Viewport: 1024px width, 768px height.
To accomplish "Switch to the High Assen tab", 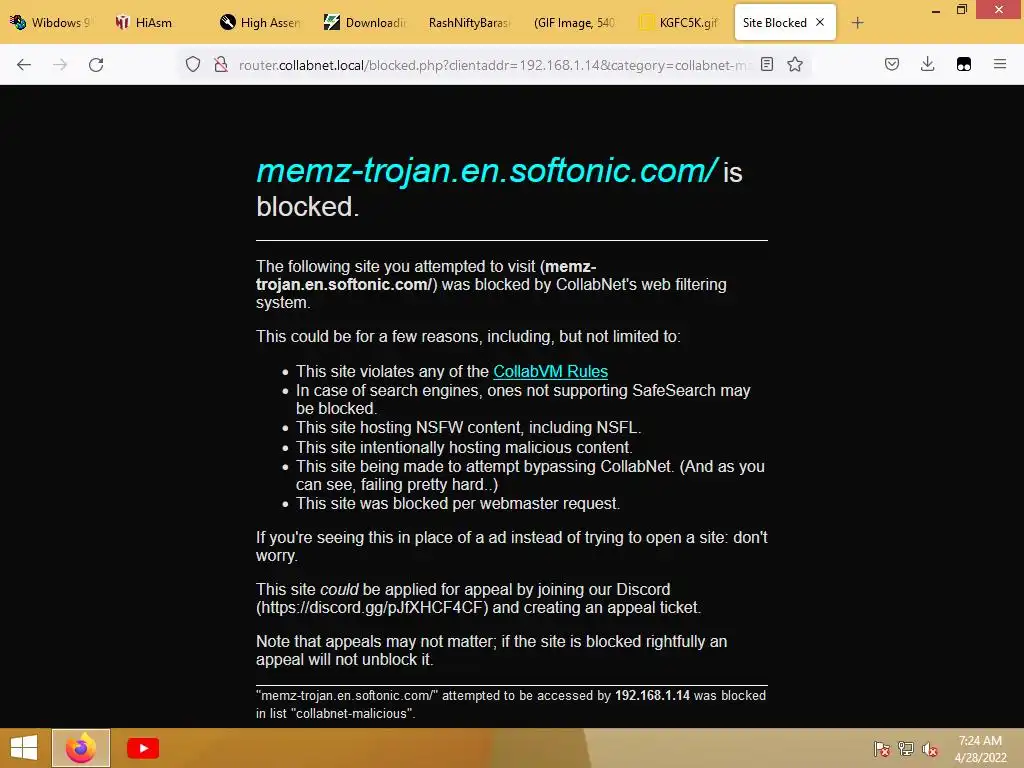I will click(261, 23).
